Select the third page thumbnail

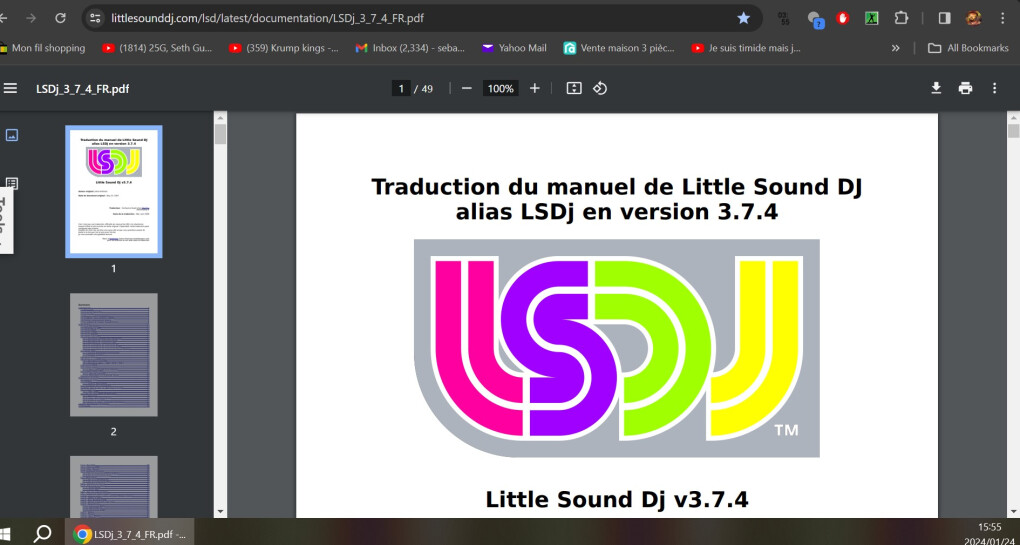click(x=114, y=486)
